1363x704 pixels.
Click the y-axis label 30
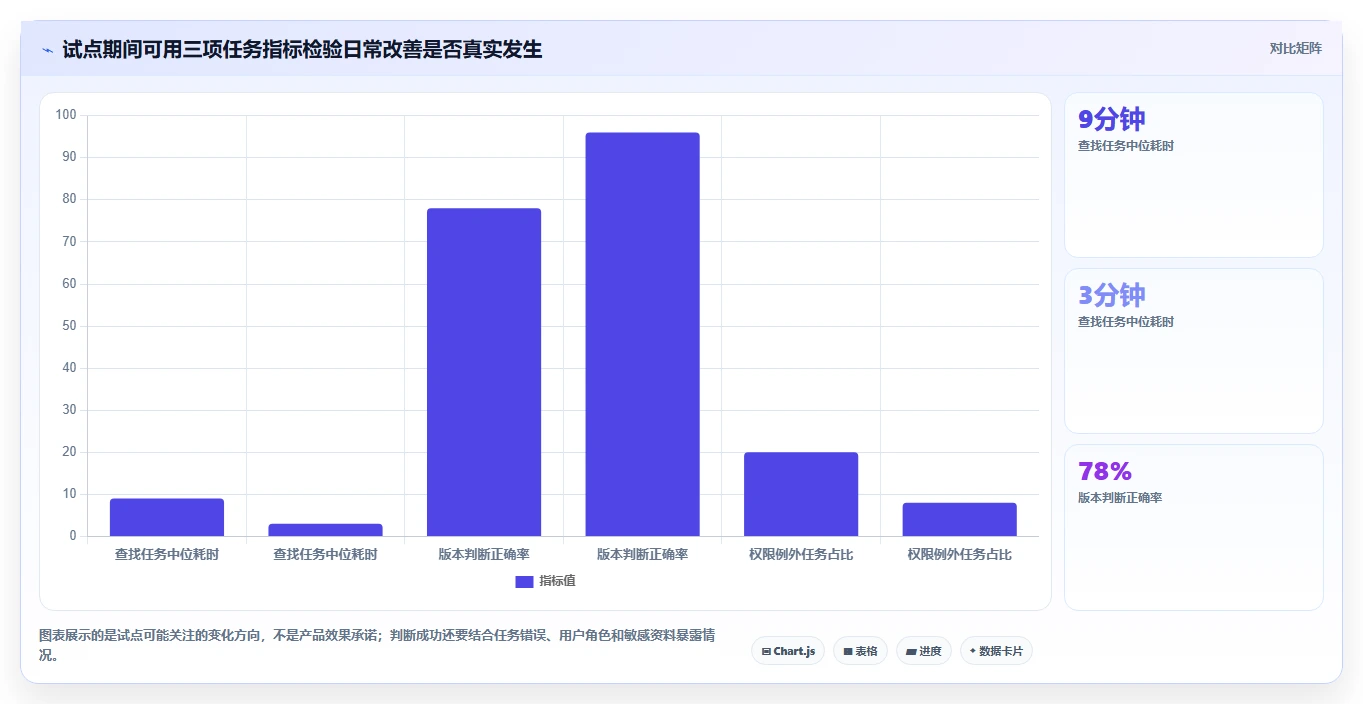[70, 410]
